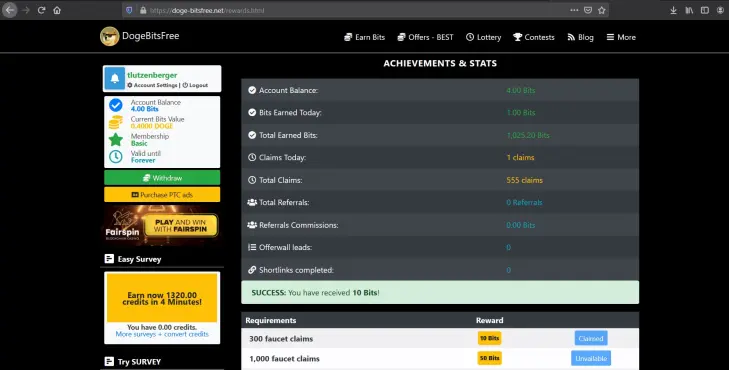Open the downloads arrow icon

click(673, 10)
